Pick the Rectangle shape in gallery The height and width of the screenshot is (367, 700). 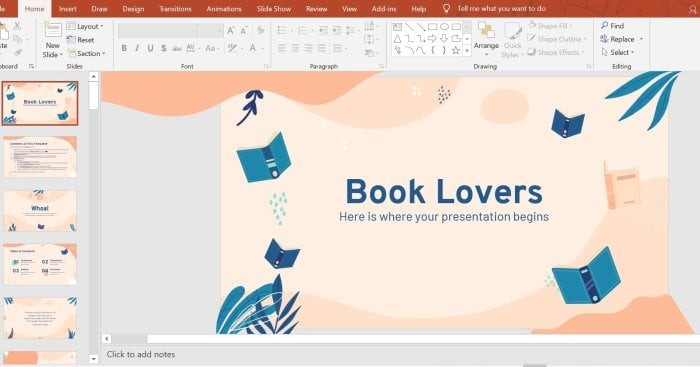tap(432, 27)
